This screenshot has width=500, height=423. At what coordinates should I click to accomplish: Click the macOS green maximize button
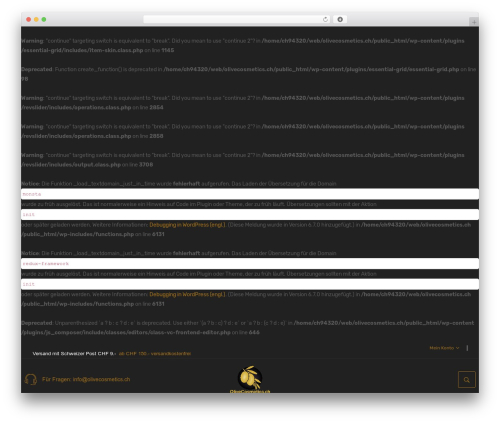tap(44, 19)
